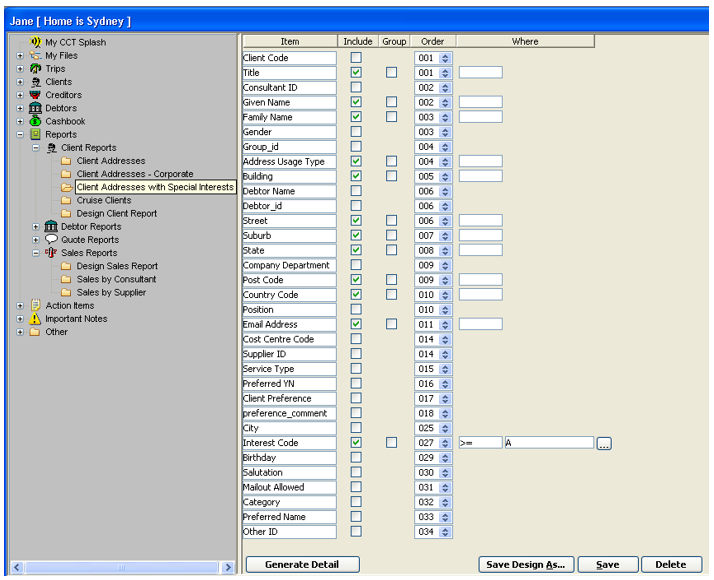
Task: Adjust the Order spinner for Interest Code
Action: click(x=445, y=443)
